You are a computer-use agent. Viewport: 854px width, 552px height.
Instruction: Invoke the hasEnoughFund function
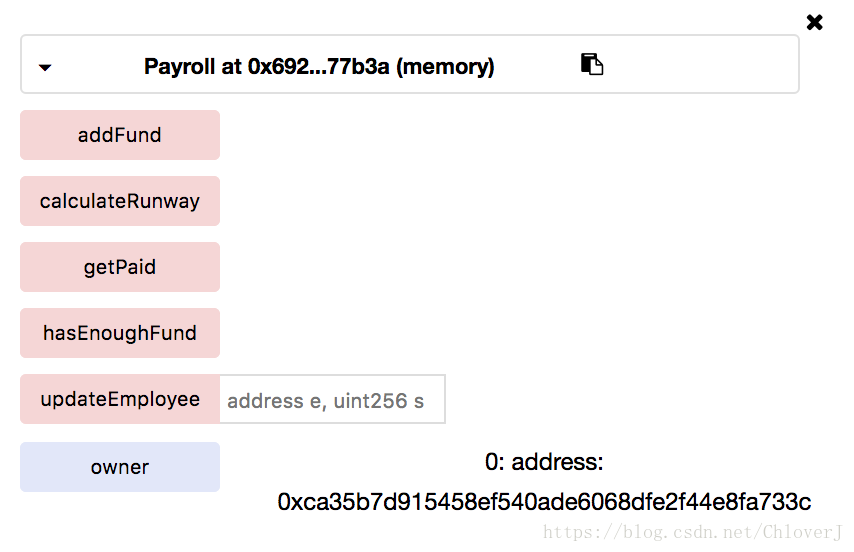coord(120,333)
